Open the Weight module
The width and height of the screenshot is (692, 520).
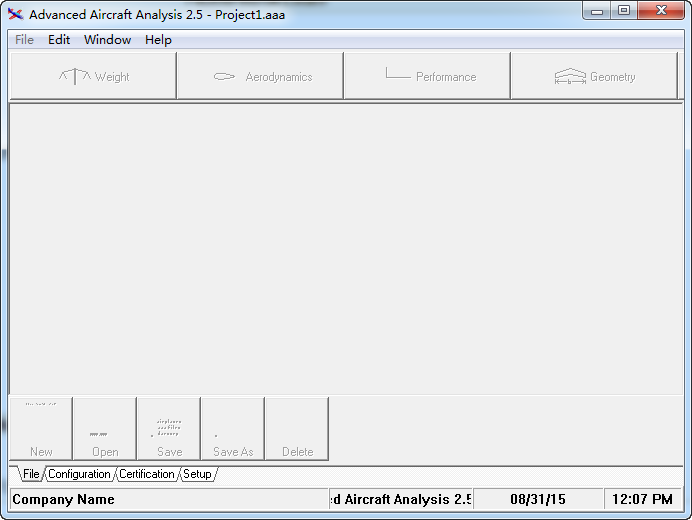(93, 76)
